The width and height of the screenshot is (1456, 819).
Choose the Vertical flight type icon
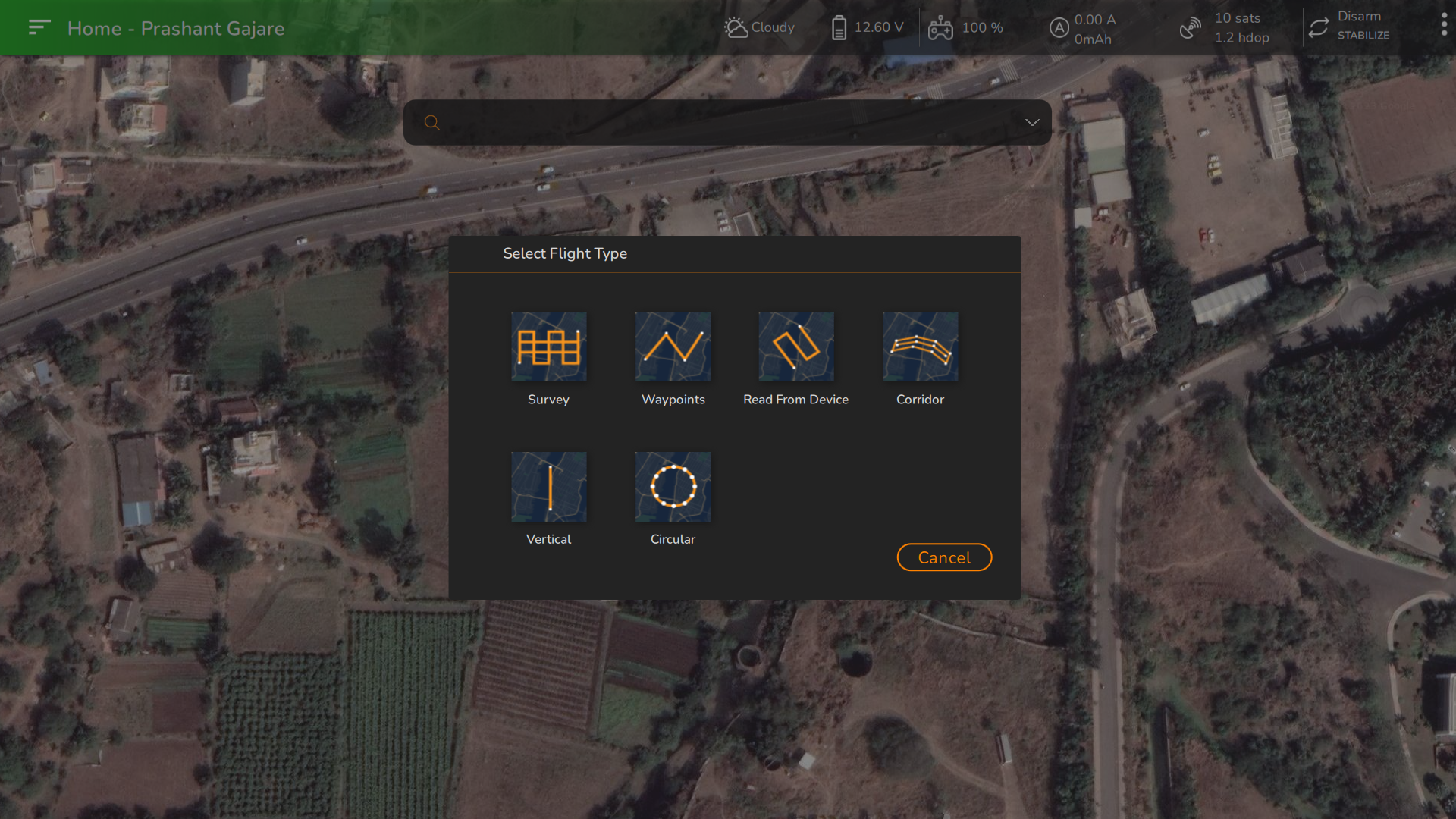(x=548, y=486)
